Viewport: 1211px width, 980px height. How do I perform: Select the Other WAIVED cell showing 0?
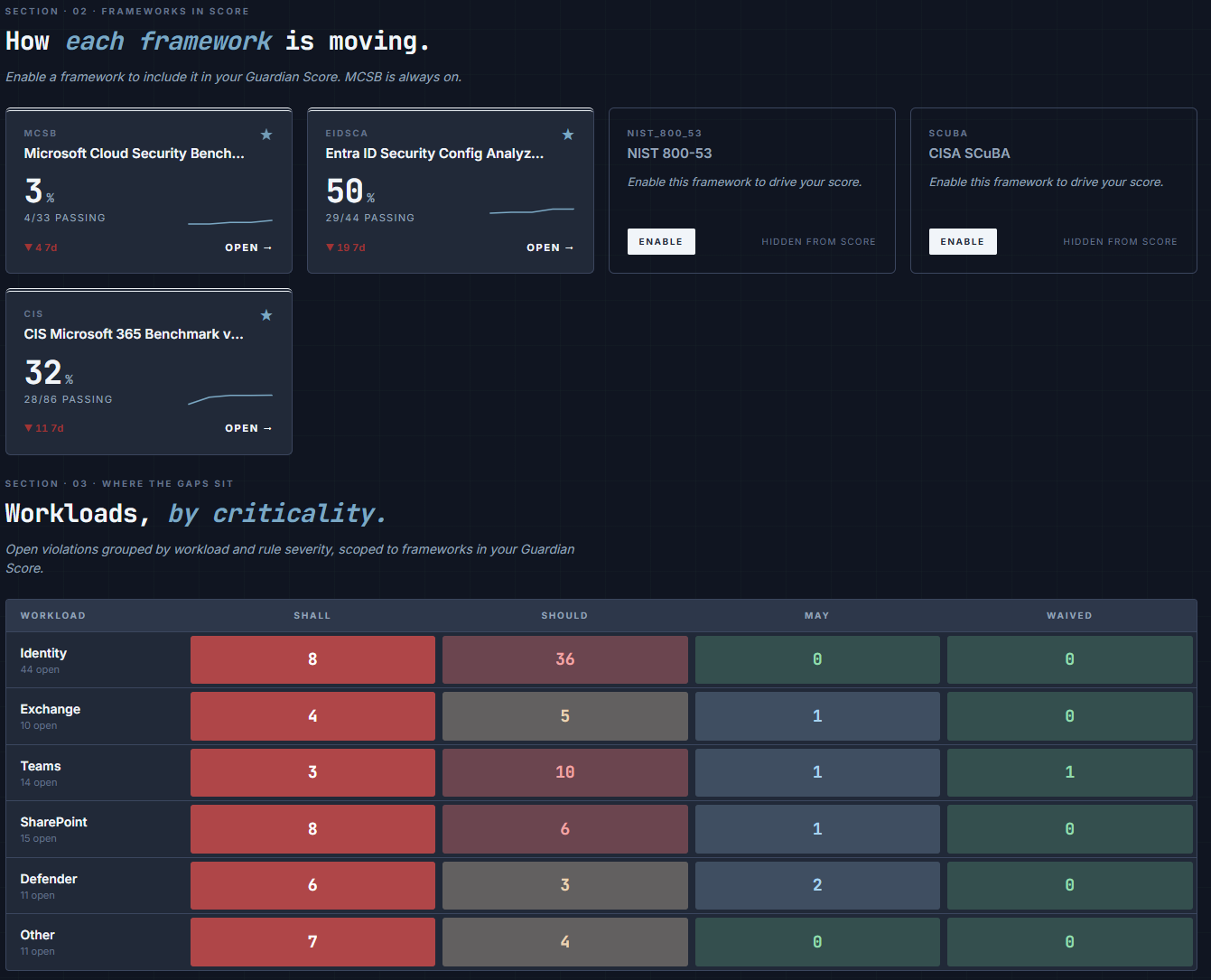point(1070,942)
